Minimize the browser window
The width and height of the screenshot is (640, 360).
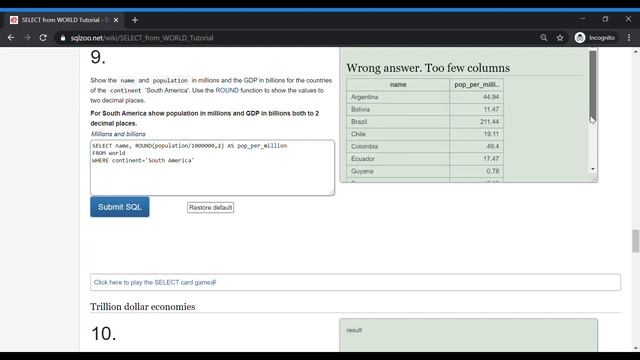click(582, 19)
